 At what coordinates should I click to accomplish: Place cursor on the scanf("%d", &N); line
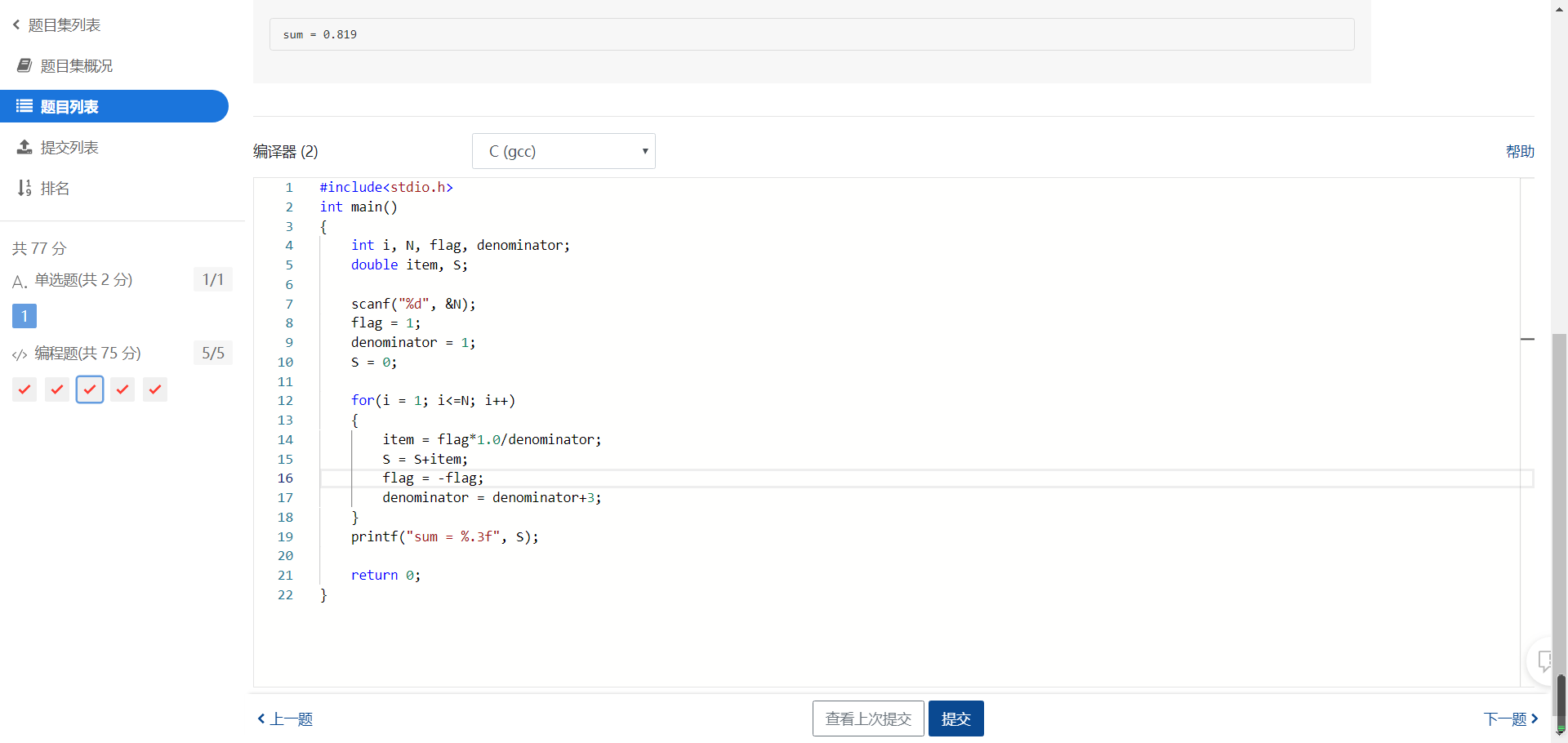(x=413, y=304)
